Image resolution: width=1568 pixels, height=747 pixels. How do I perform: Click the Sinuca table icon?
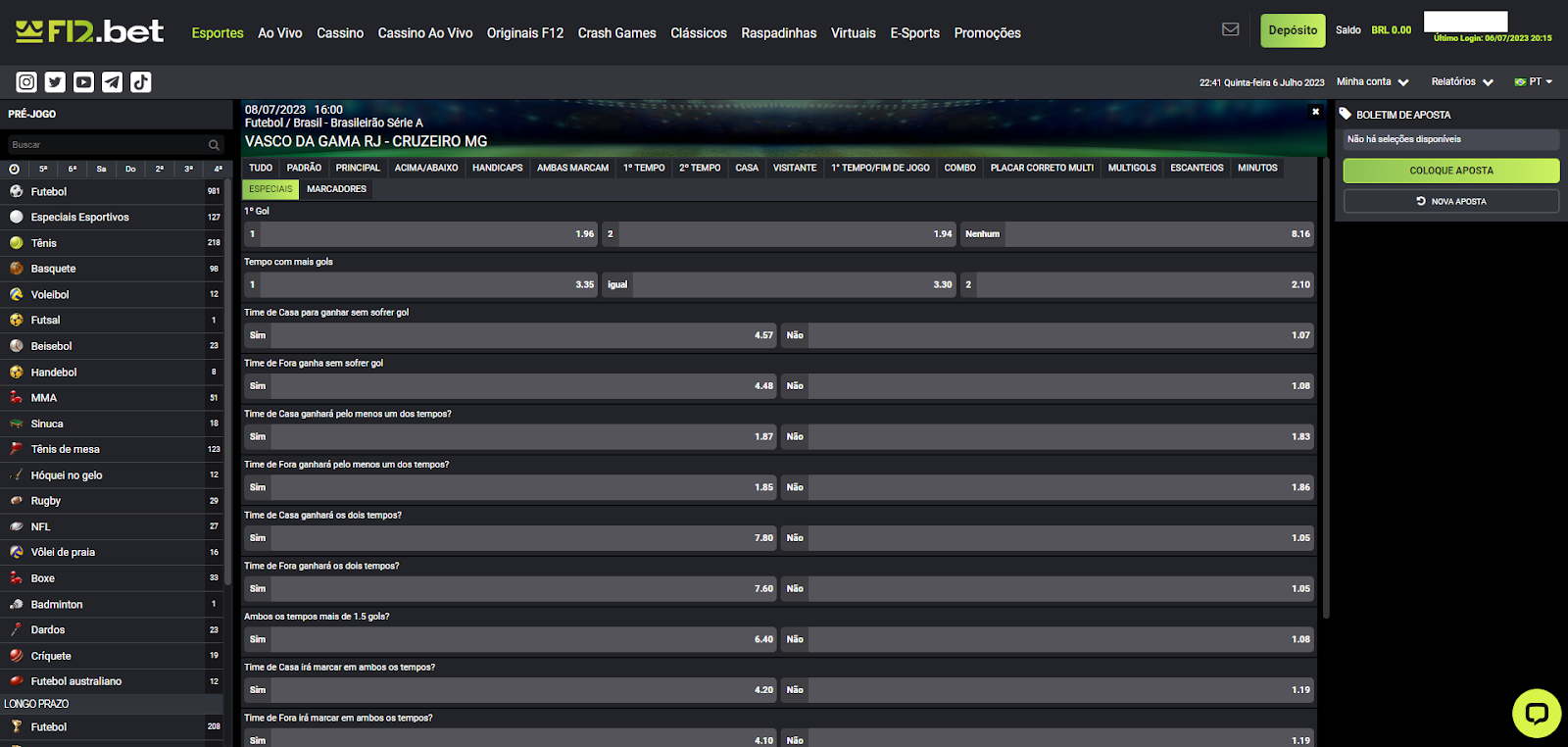click(16, 423)
